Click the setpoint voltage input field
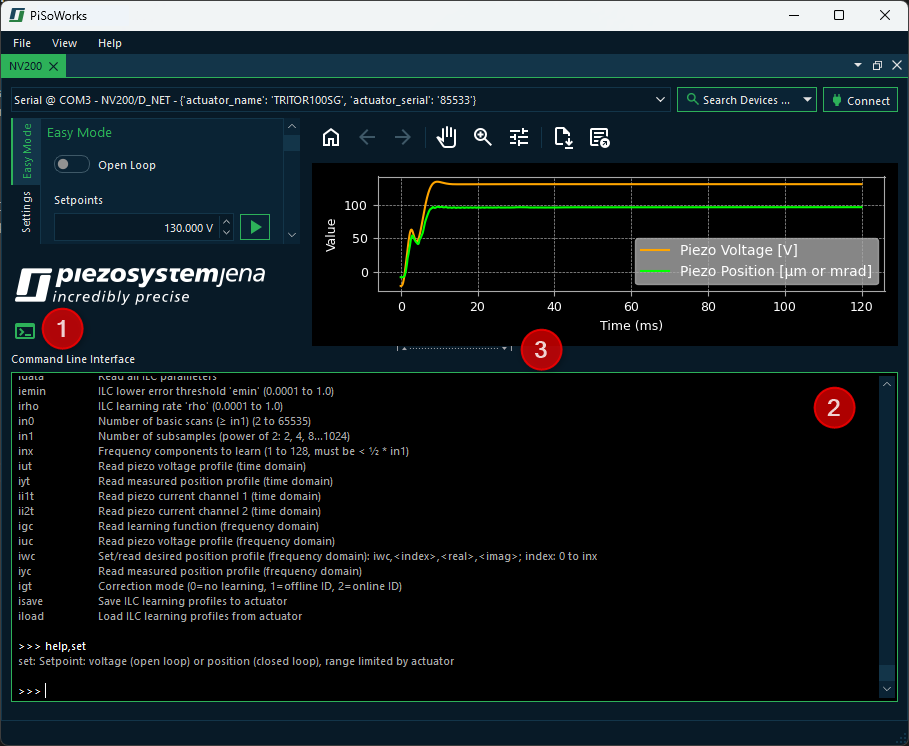Image resolution: width=909 pixels, height=746 pixels. click(x=135, y=228)
